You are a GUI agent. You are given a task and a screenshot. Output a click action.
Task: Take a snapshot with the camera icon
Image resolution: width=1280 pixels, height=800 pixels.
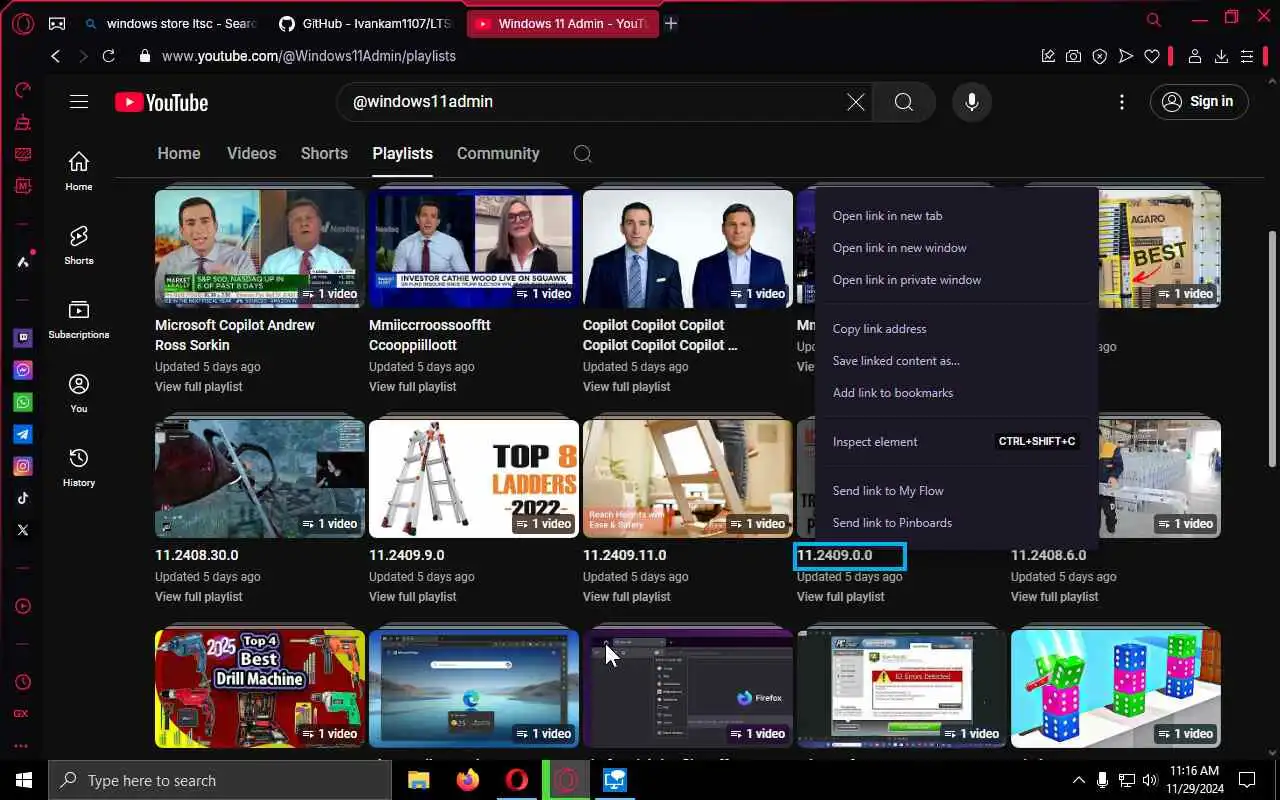[1073, 56]
